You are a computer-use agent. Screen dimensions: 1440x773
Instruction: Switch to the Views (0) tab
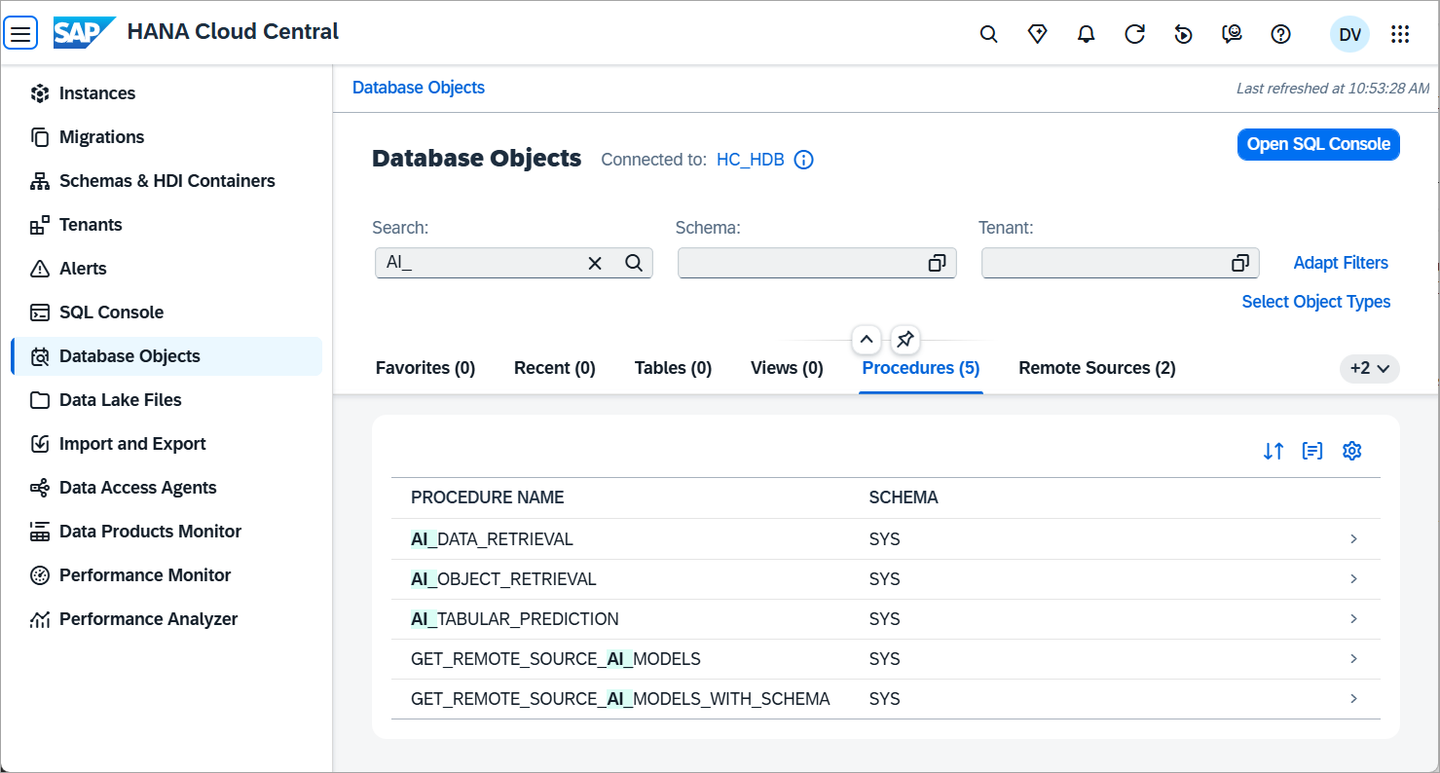pos(787,368)
